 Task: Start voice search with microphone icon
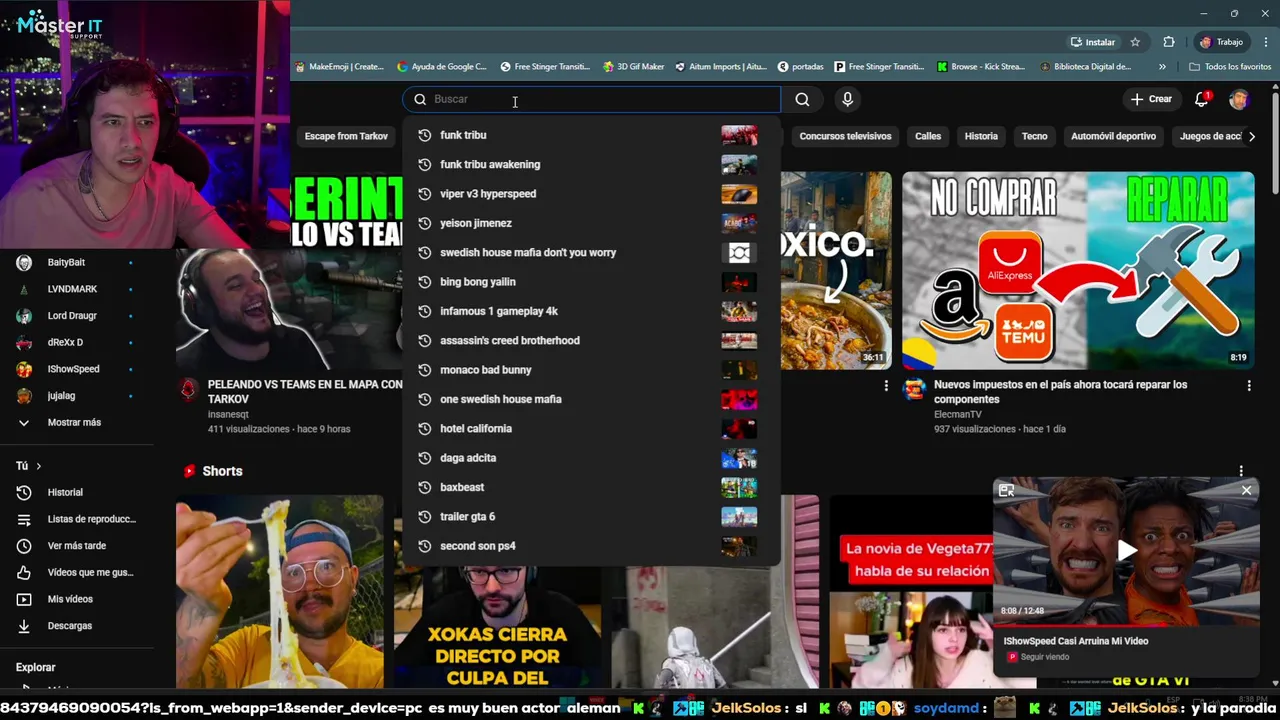(x=847, y=99)
